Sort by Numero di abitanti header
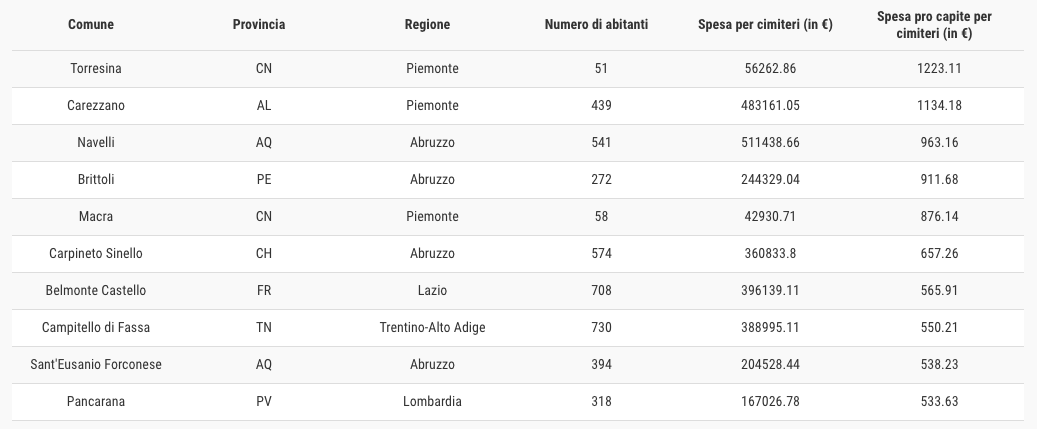This screenshot has width=1037, height=429. 596,24
